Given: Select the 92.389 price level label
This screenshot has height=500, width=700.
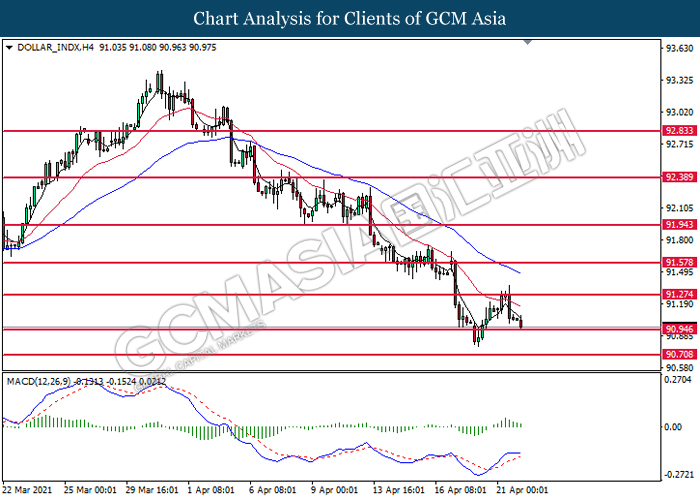Looking at the screenshot, I should (x=679, y=177).
